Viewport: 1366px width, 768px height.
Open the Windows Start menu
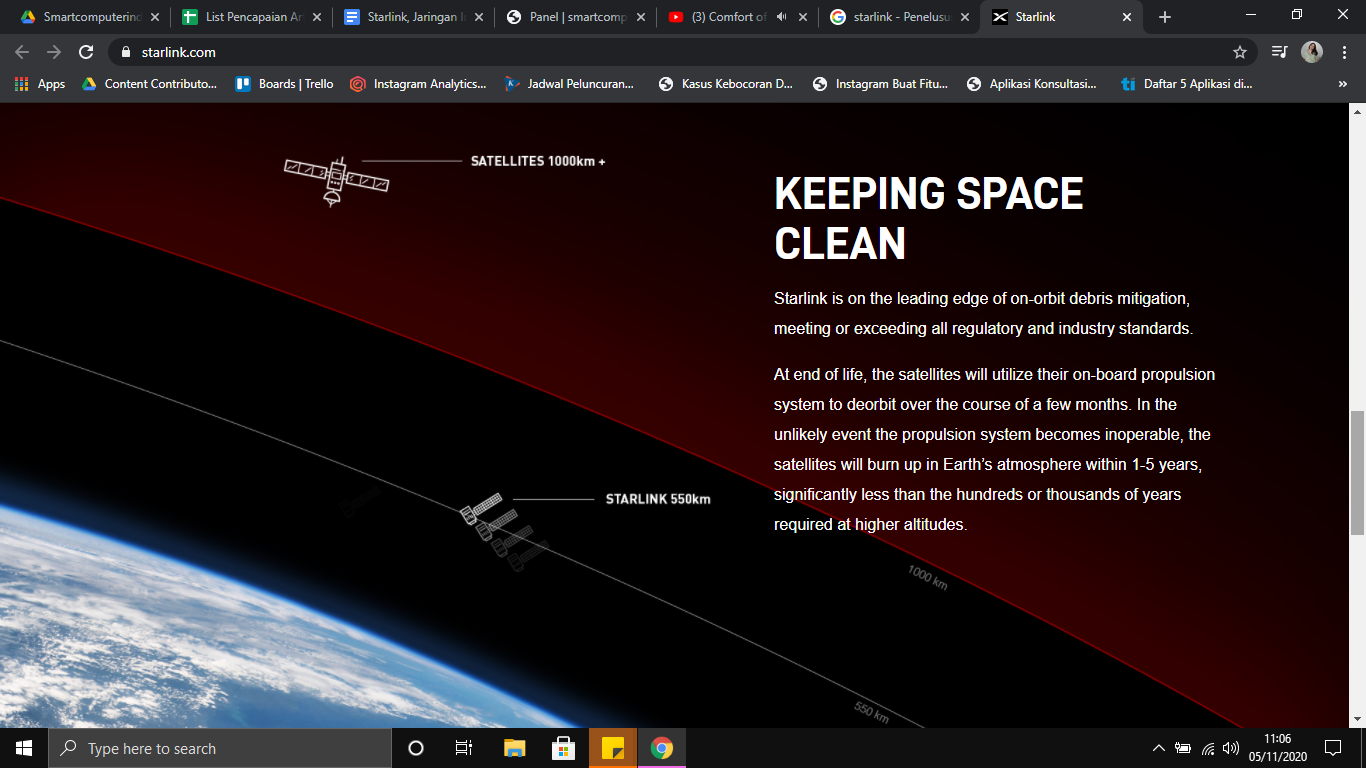click(24, 748)
